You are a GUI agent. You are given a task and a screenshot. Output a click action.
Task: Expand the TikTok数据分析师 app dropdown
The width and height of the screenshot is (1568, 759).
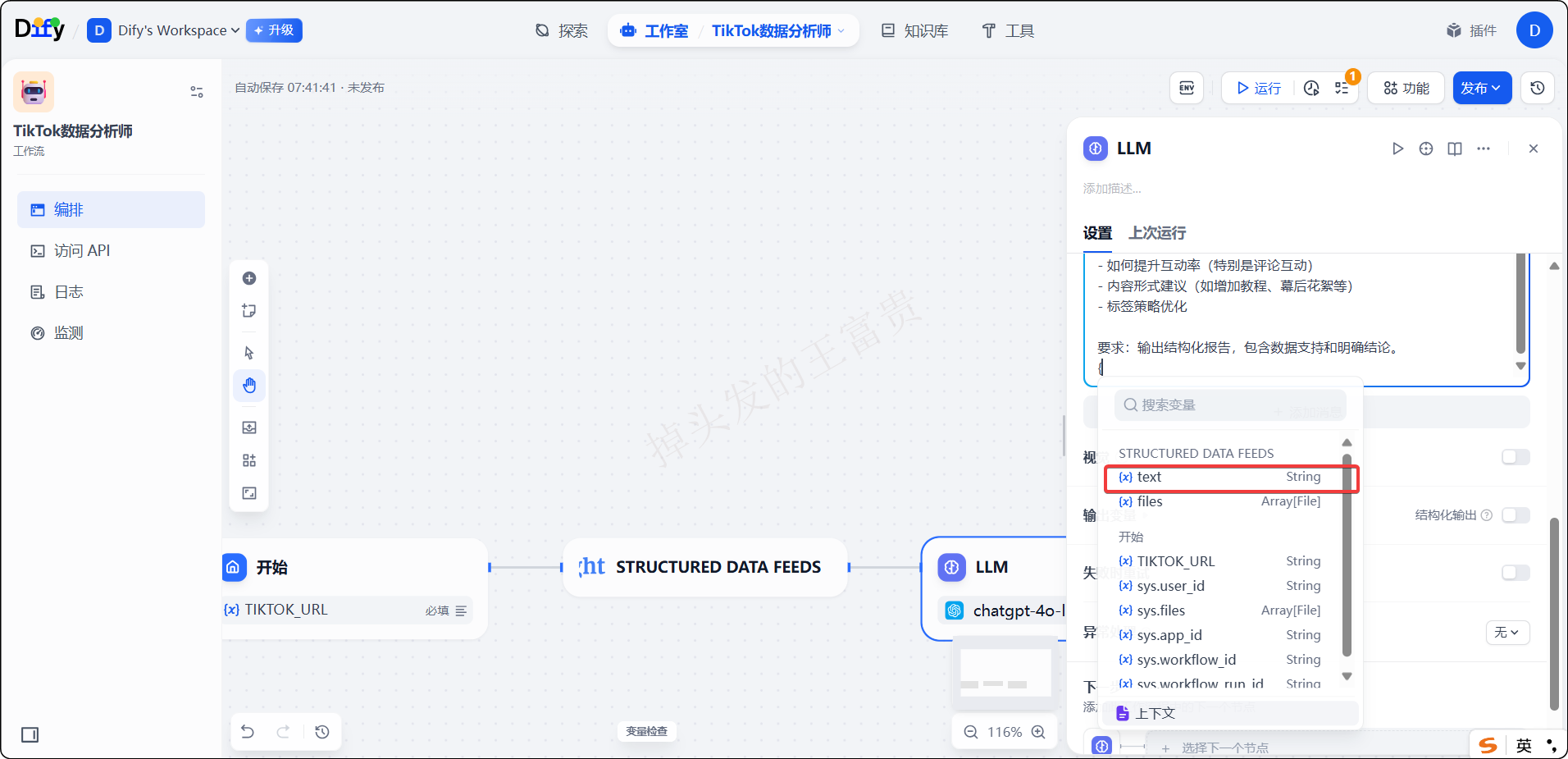coord(777,31)
